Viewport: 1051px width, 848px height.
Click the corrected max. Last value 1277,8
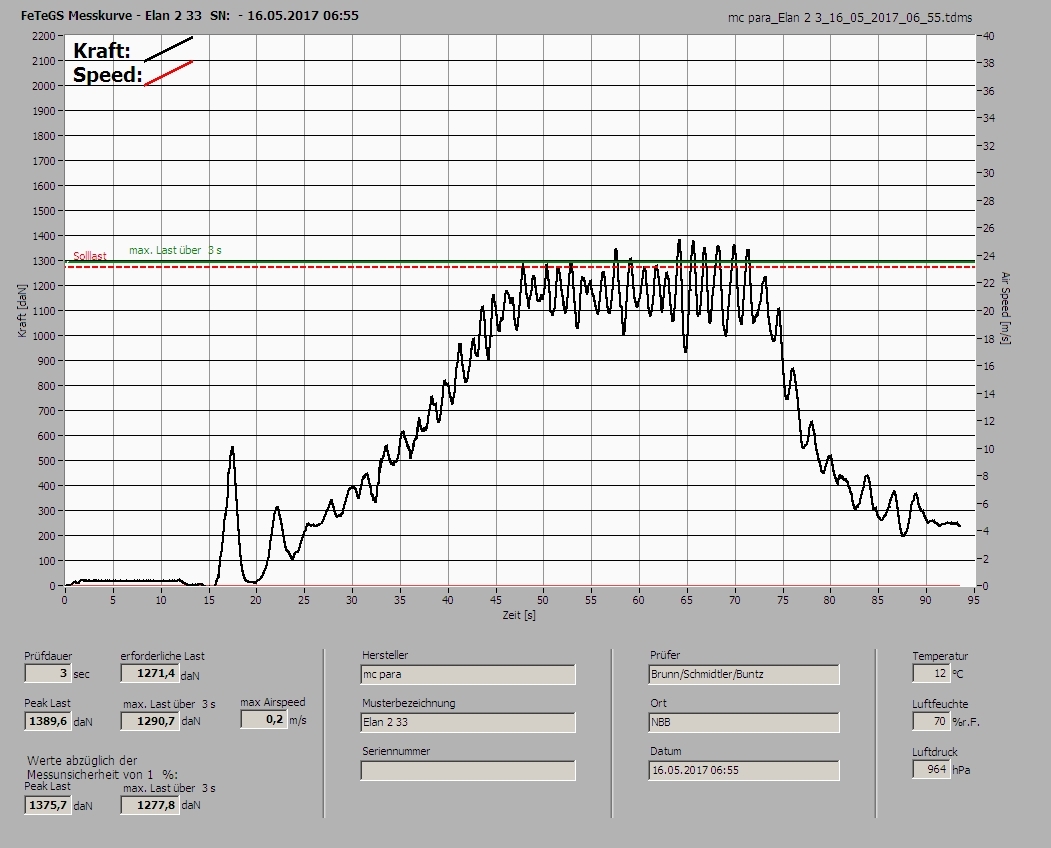[149, 804]
